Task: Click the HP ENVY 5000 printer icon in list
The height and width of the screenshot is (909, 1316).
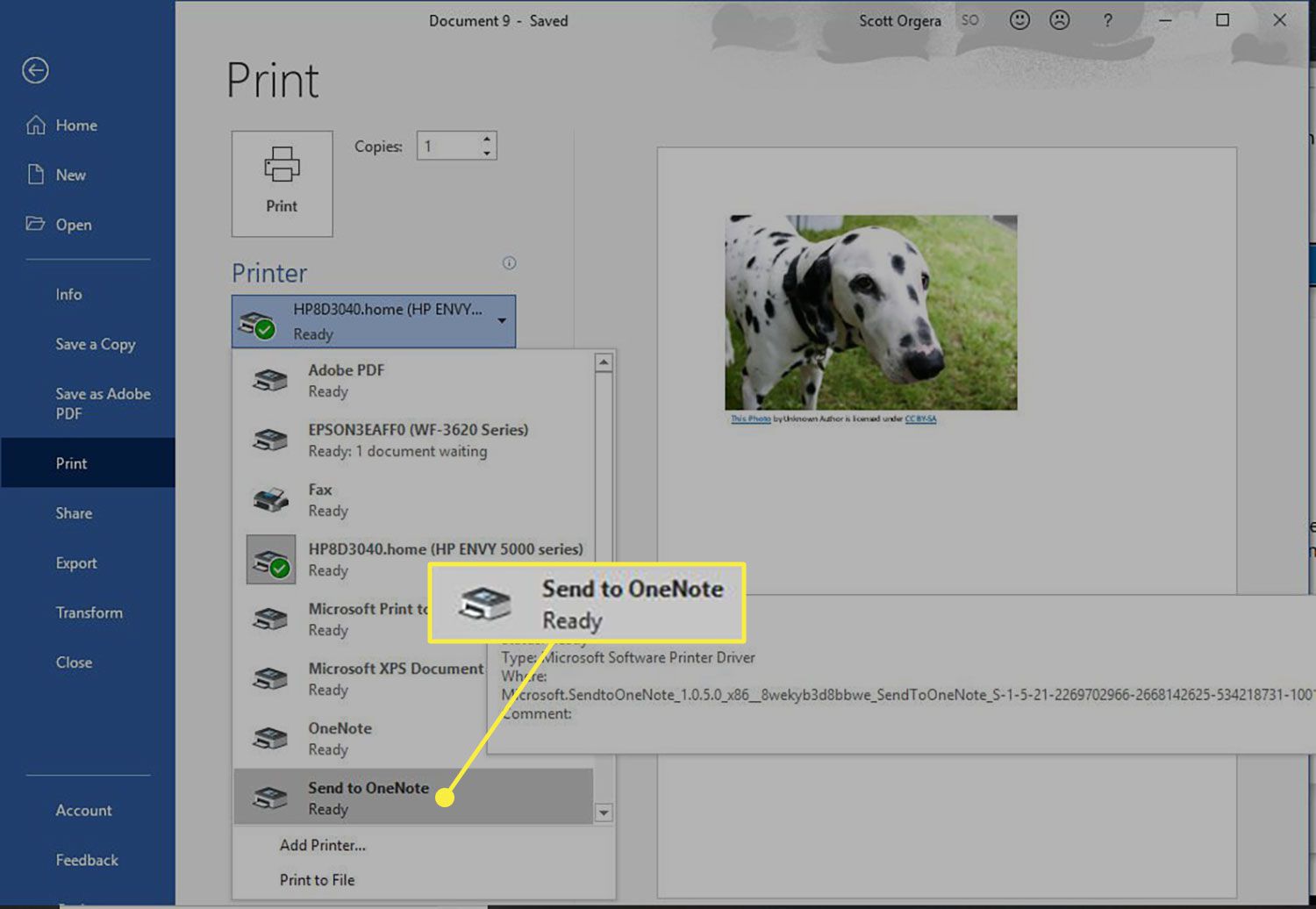Action: pyautogui.click(x=270, y=560)
